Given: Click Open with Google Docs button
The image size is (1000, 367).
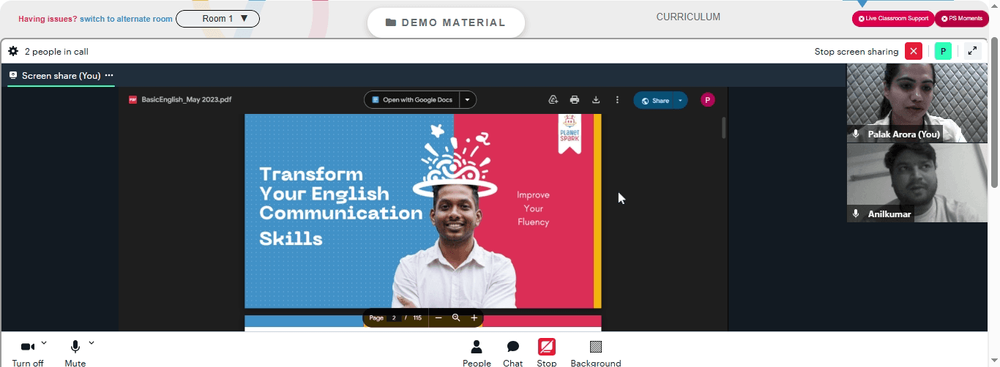Looking at the screenshot, I should point(412,100).
